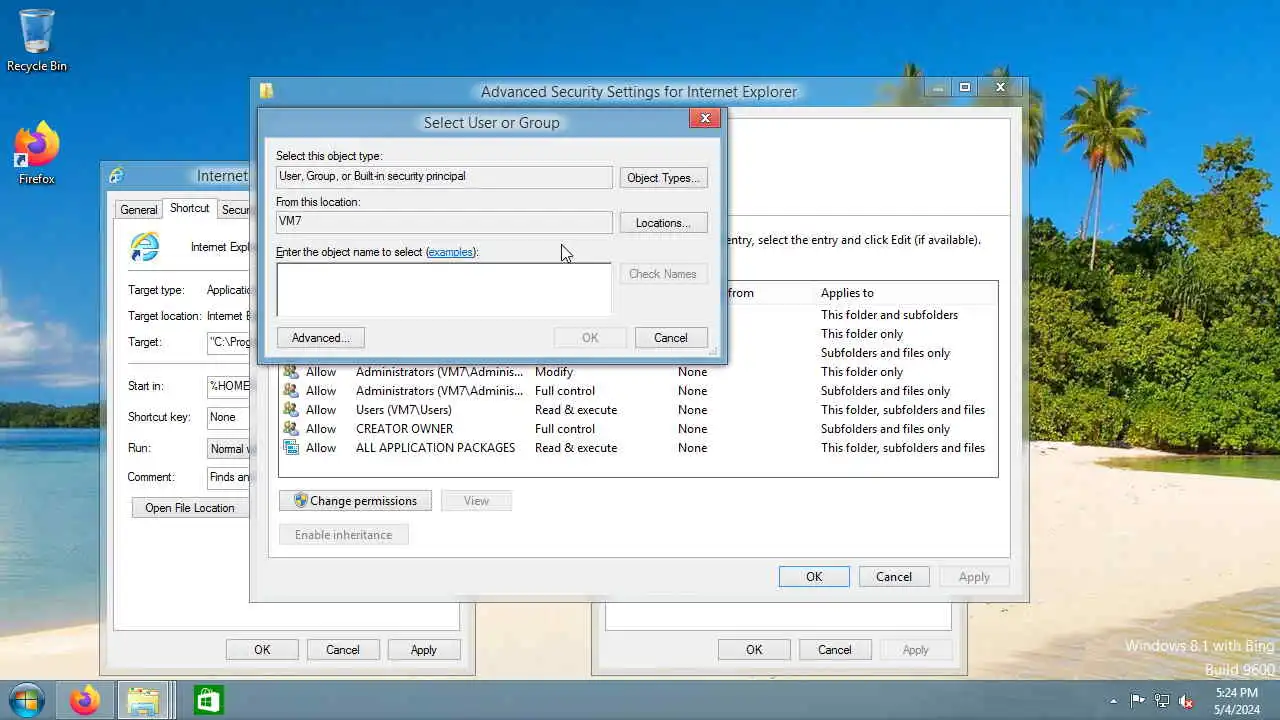Viewport: 1280px width, 720px height.
Task: Click Apply in Advanced Security Settings window
Action: click(974, 577)
